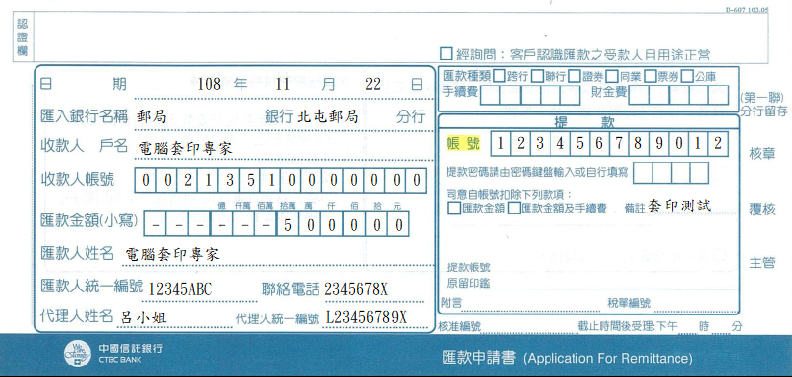Enable the 票券 checkbox
This screenshot has height=377, width=792.
(650, 76)
